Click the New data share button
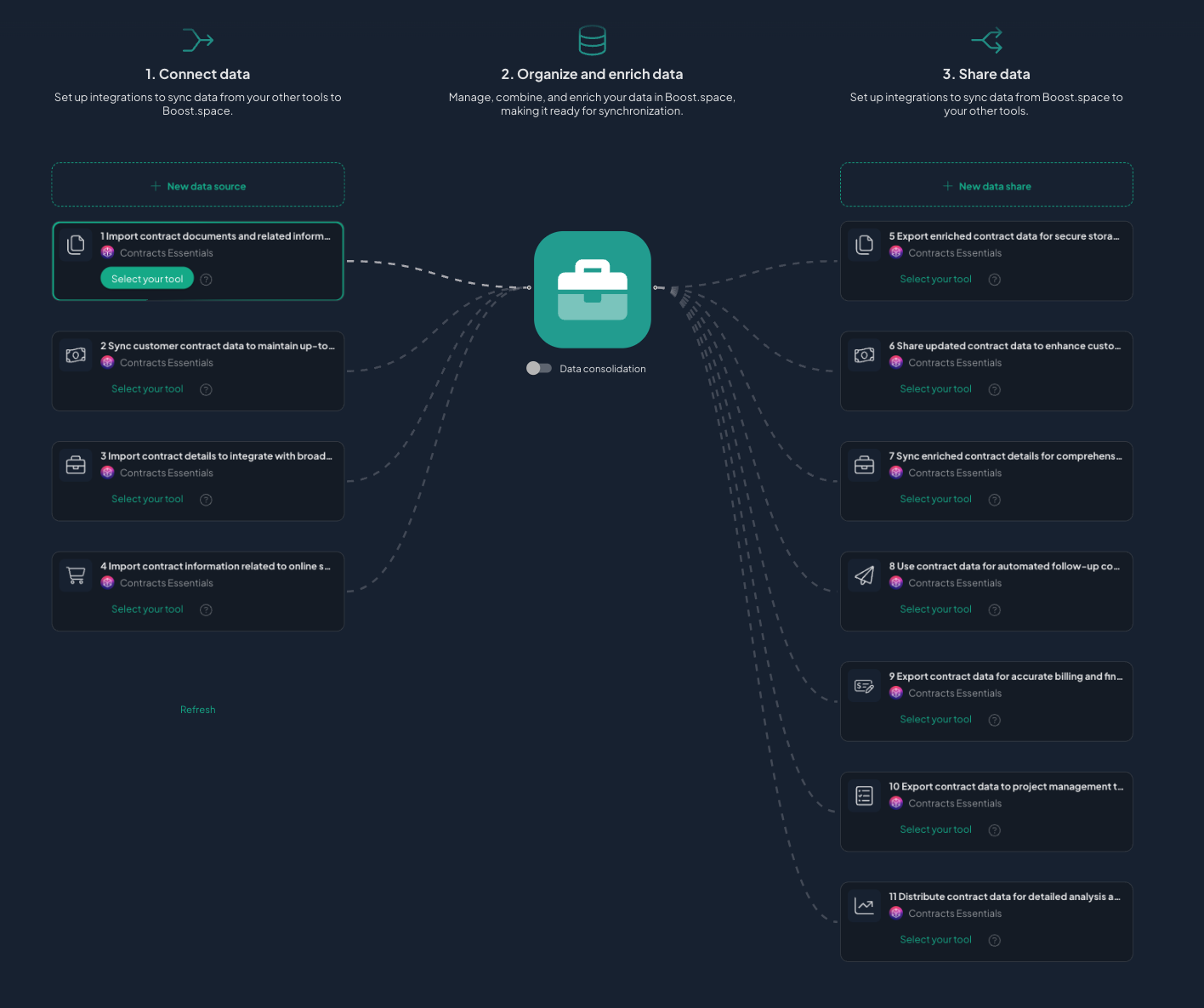The width and height of the screenshot is (1204, 1008). tap(986, 186)
